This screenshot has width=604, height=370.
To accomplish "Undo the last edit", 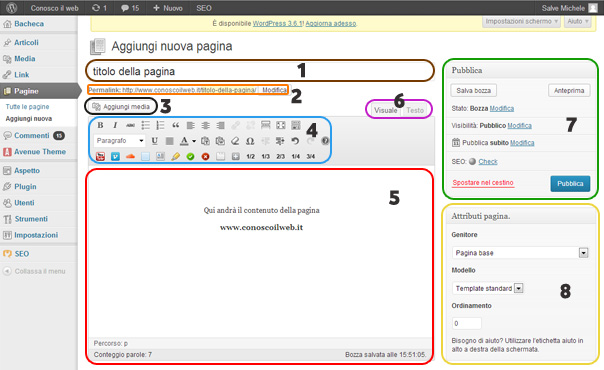I will pos(295,141).
